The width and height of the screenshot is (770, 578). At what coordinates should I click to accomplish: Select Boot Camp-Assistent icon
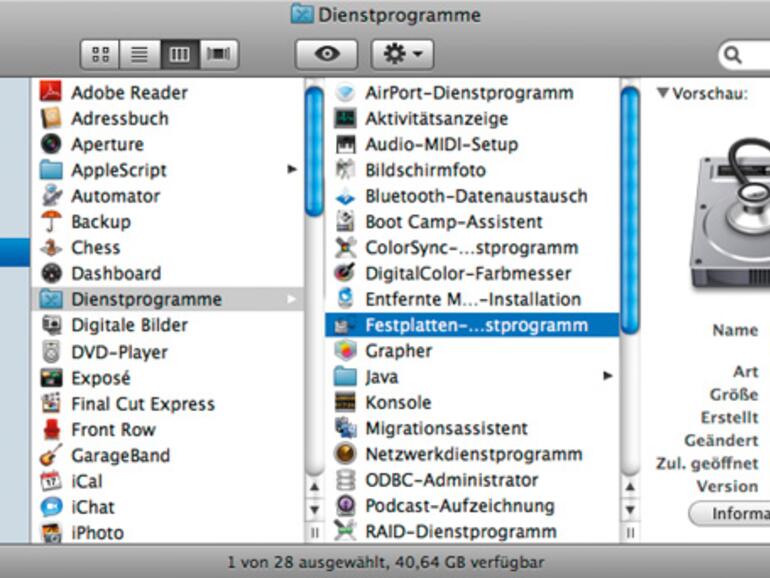coord(345,221)
